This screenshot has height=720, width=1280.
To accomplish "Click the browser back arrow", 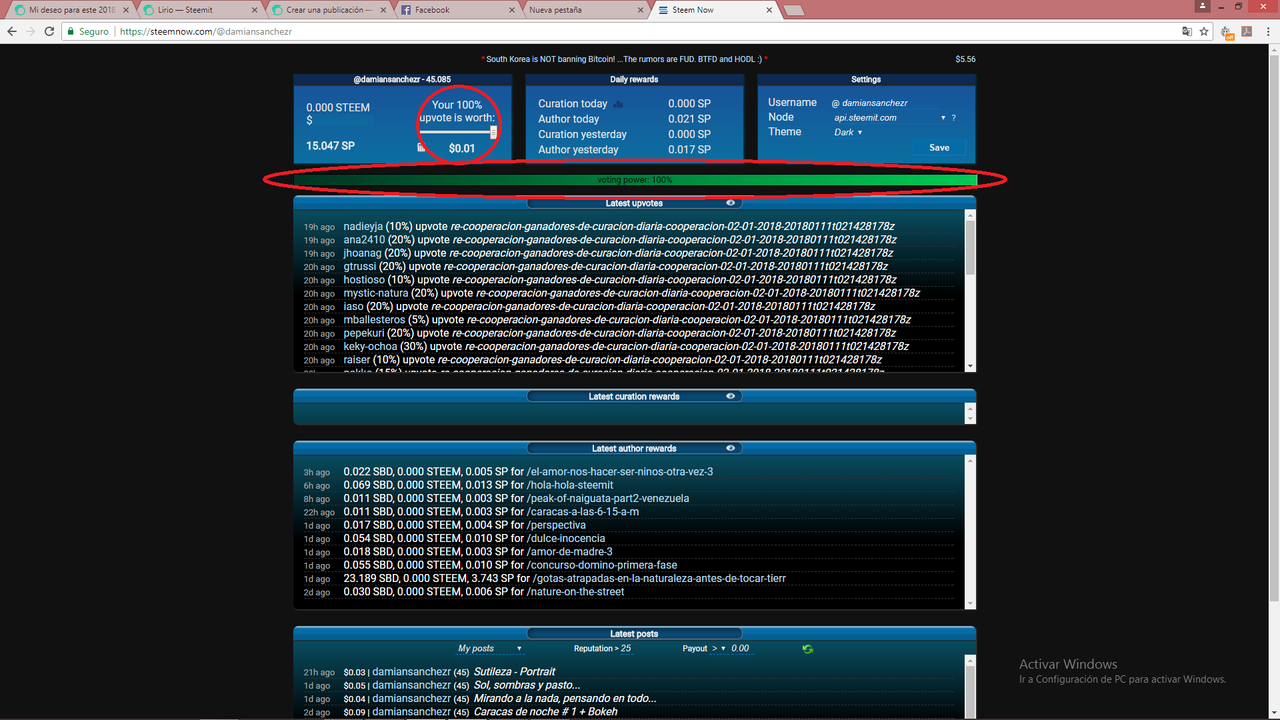I will [x=12, y=32].
